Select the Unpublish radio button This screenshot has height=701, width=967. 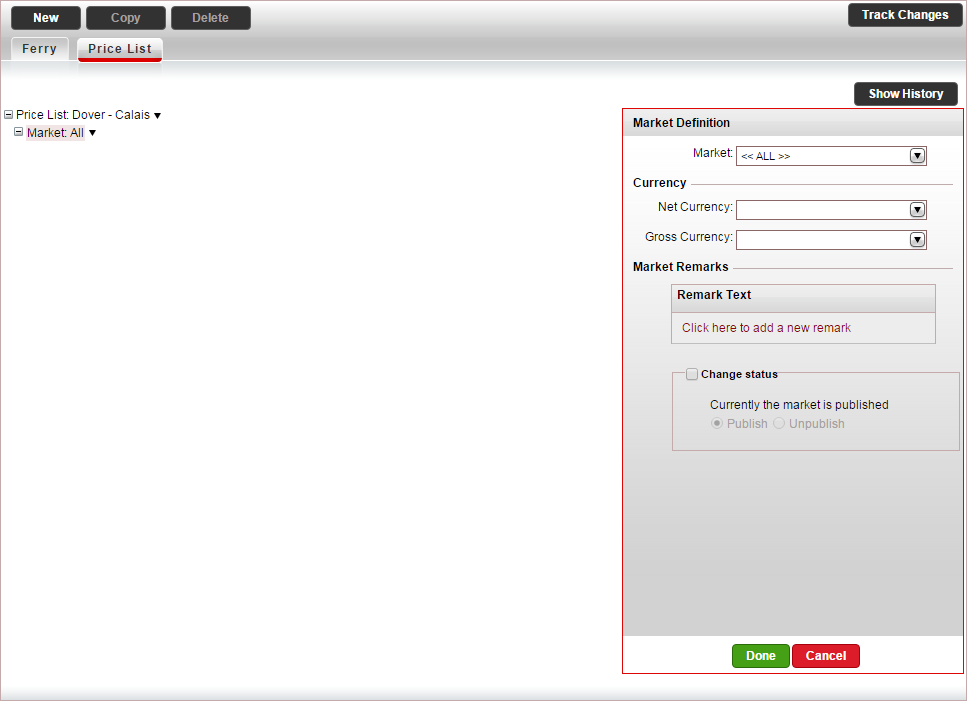coord(779,424)
